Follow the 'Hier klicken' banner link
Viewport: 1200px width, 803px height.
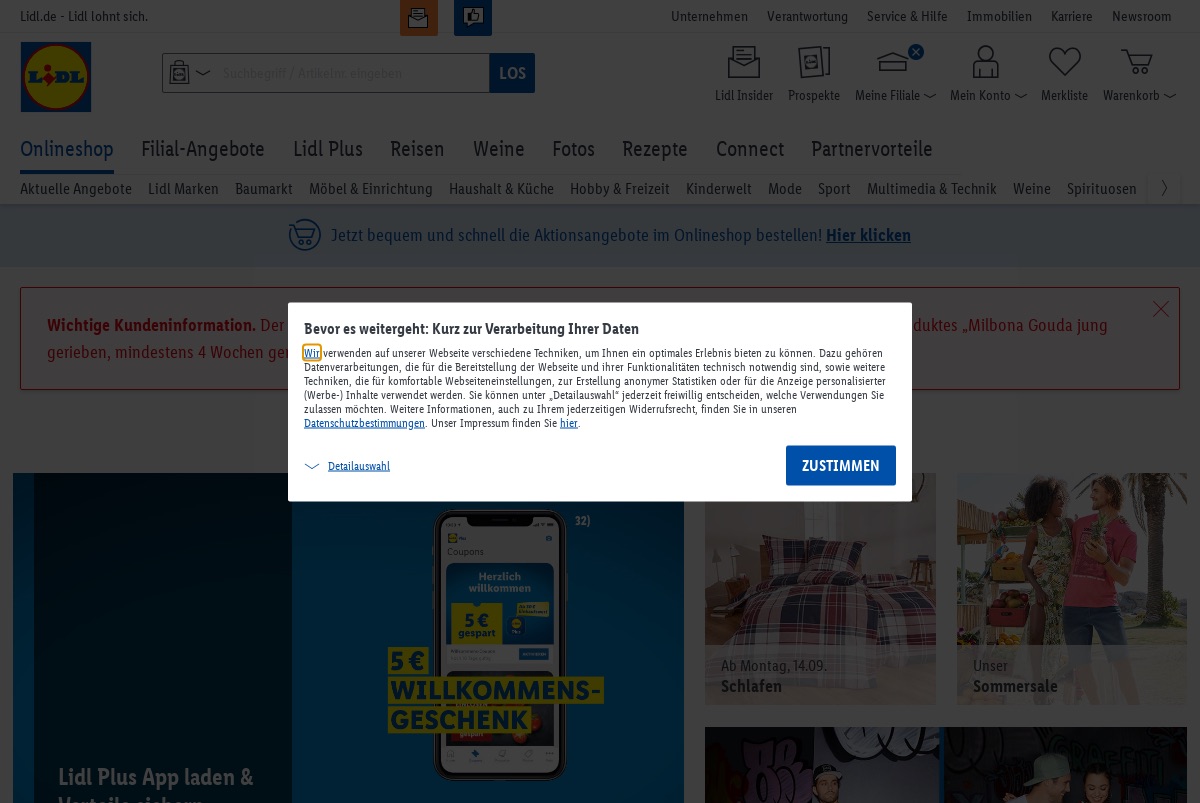point(868,235)
